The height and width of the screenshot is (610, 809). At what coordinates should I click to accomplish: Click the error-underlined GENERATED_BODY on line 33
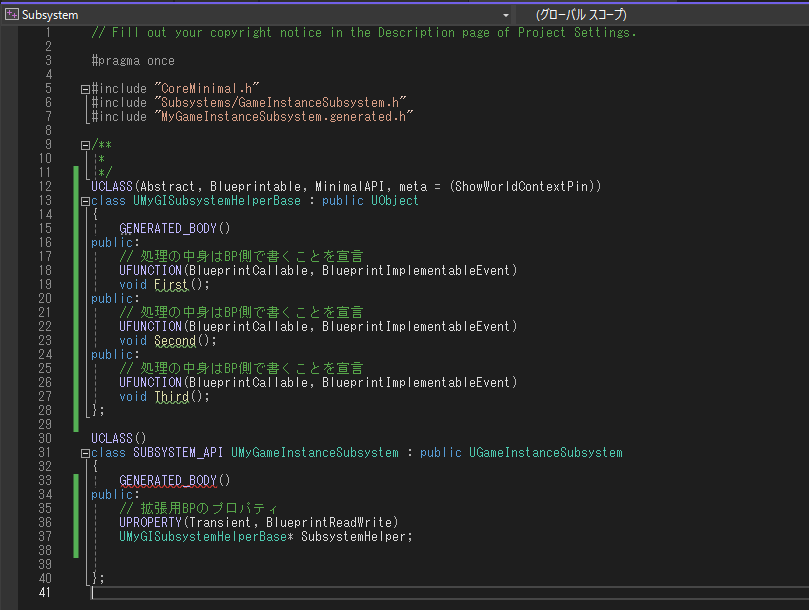click(x=168, y=481)
